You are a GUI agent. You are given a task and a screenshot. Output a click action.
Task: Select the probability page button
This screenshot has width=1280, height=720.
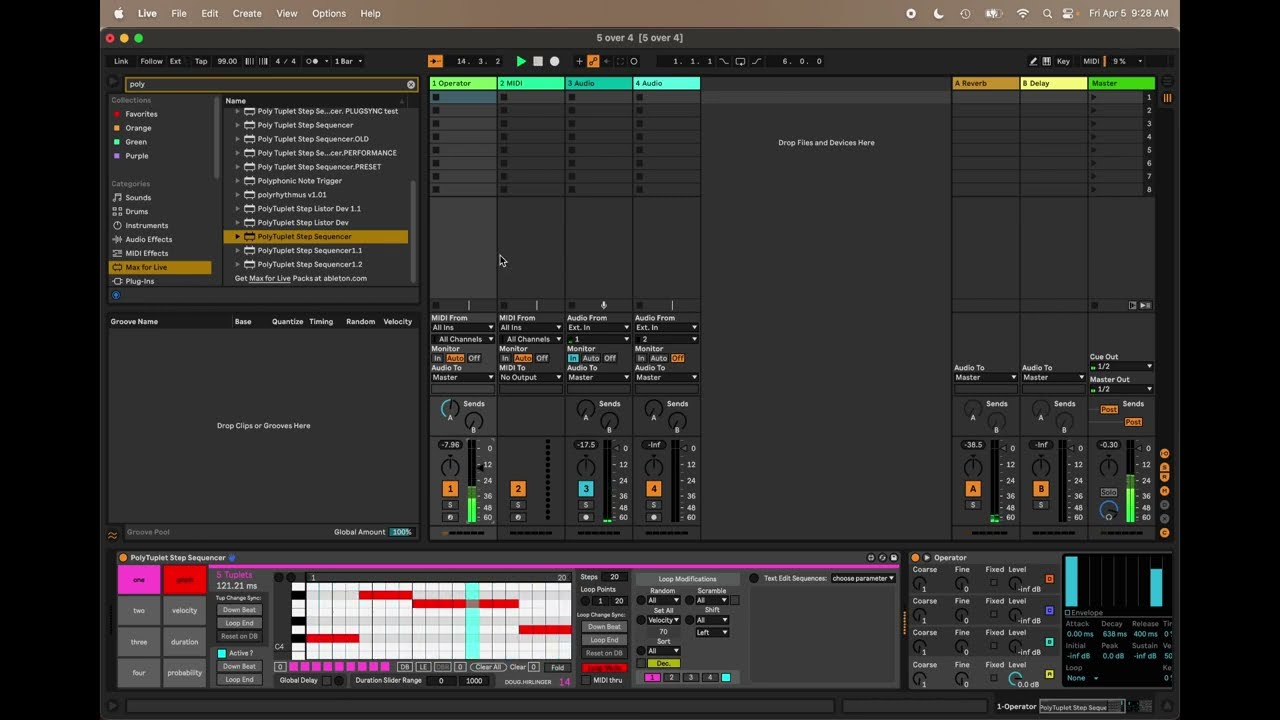(x=185, y=673)
